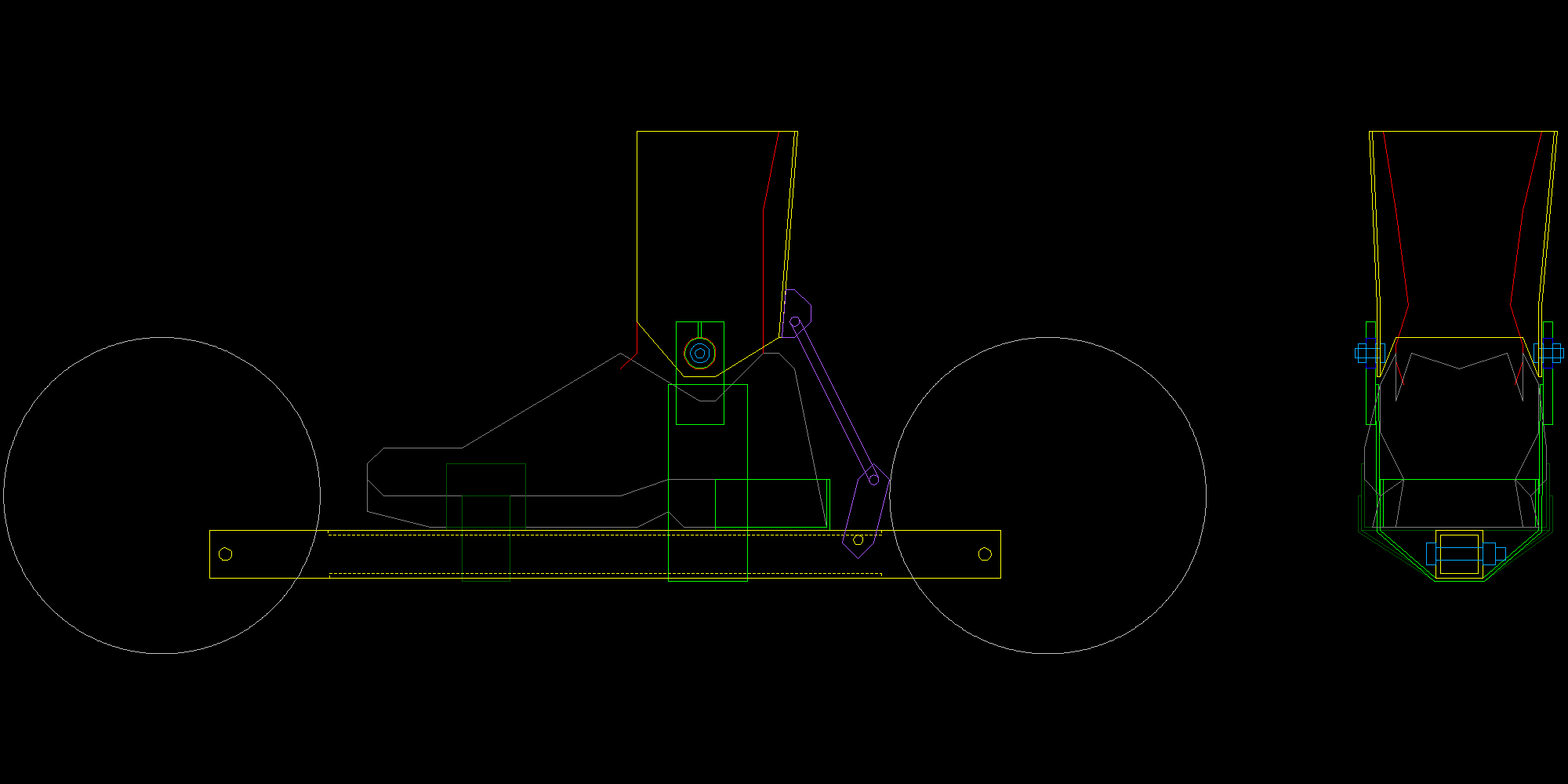Screen dimensions: 1568x784
Task: Select the bright green heel bracket beside link
Action: tap(828, 503)
